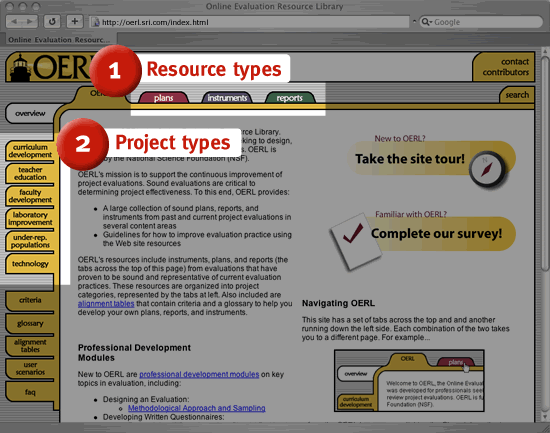The image size is (550, 433).
Task: Open the search tab
Action: tap(517, 95)
